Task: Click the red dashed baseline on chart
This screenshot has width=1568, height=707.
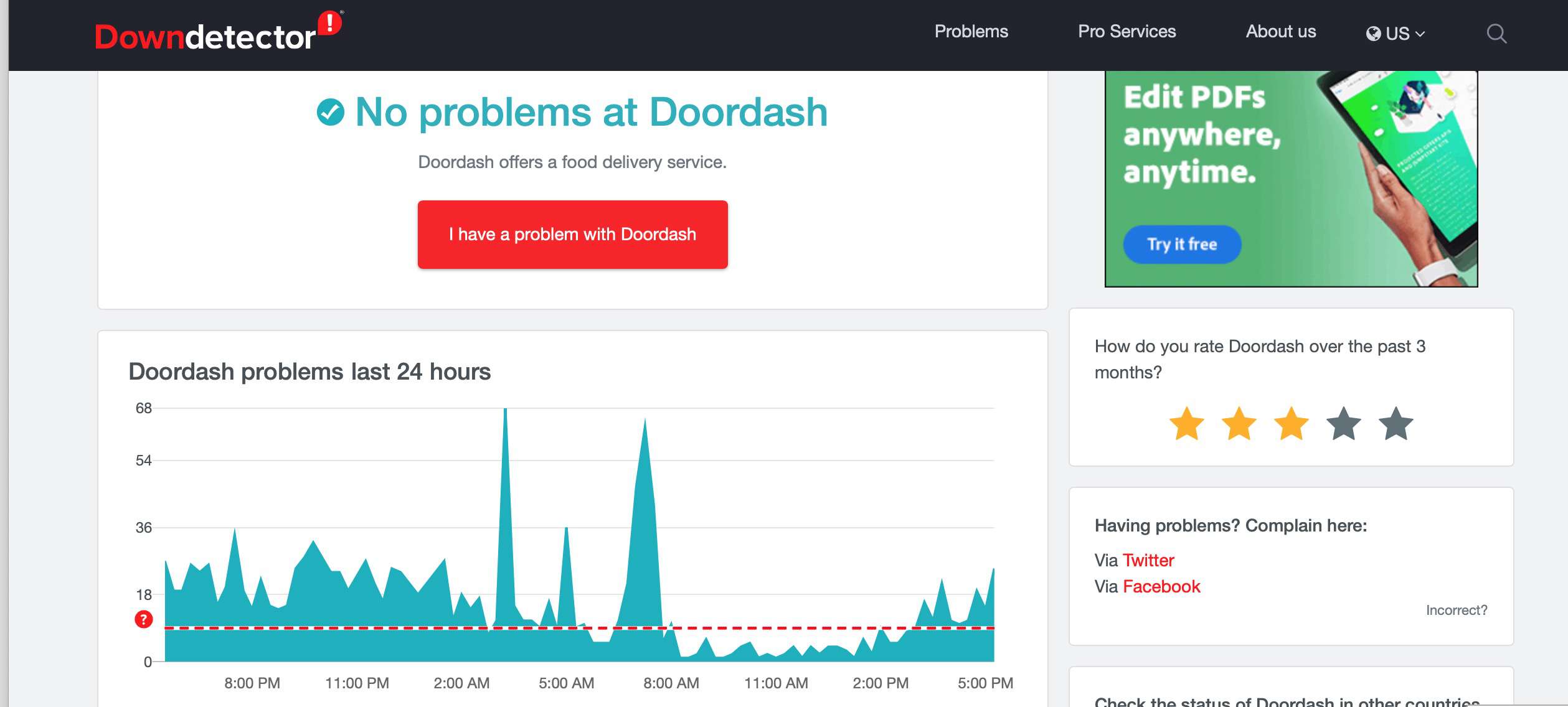Action: click(x=579, y=628)
